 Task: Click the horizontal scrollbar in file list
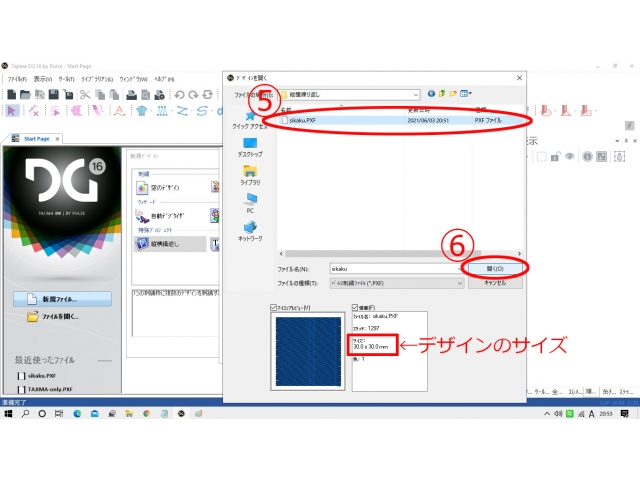coord(383,253)
